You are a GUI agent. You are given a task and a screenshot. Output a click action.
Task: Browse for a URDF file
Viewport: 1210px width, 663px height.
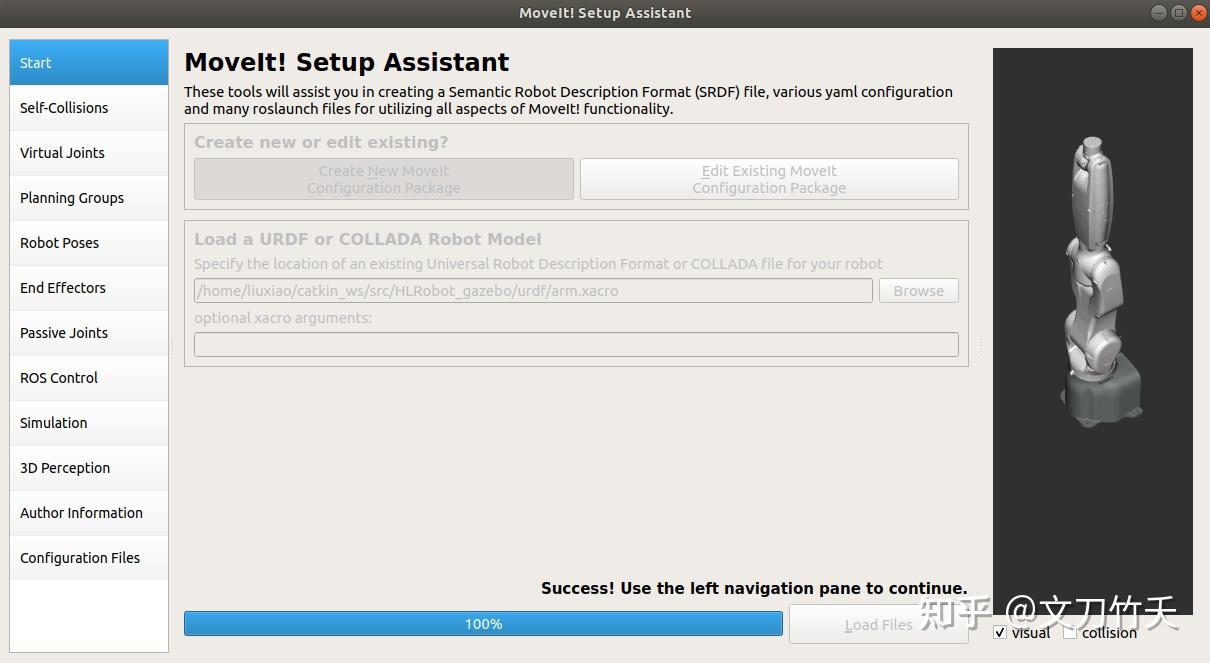point(918,291)
